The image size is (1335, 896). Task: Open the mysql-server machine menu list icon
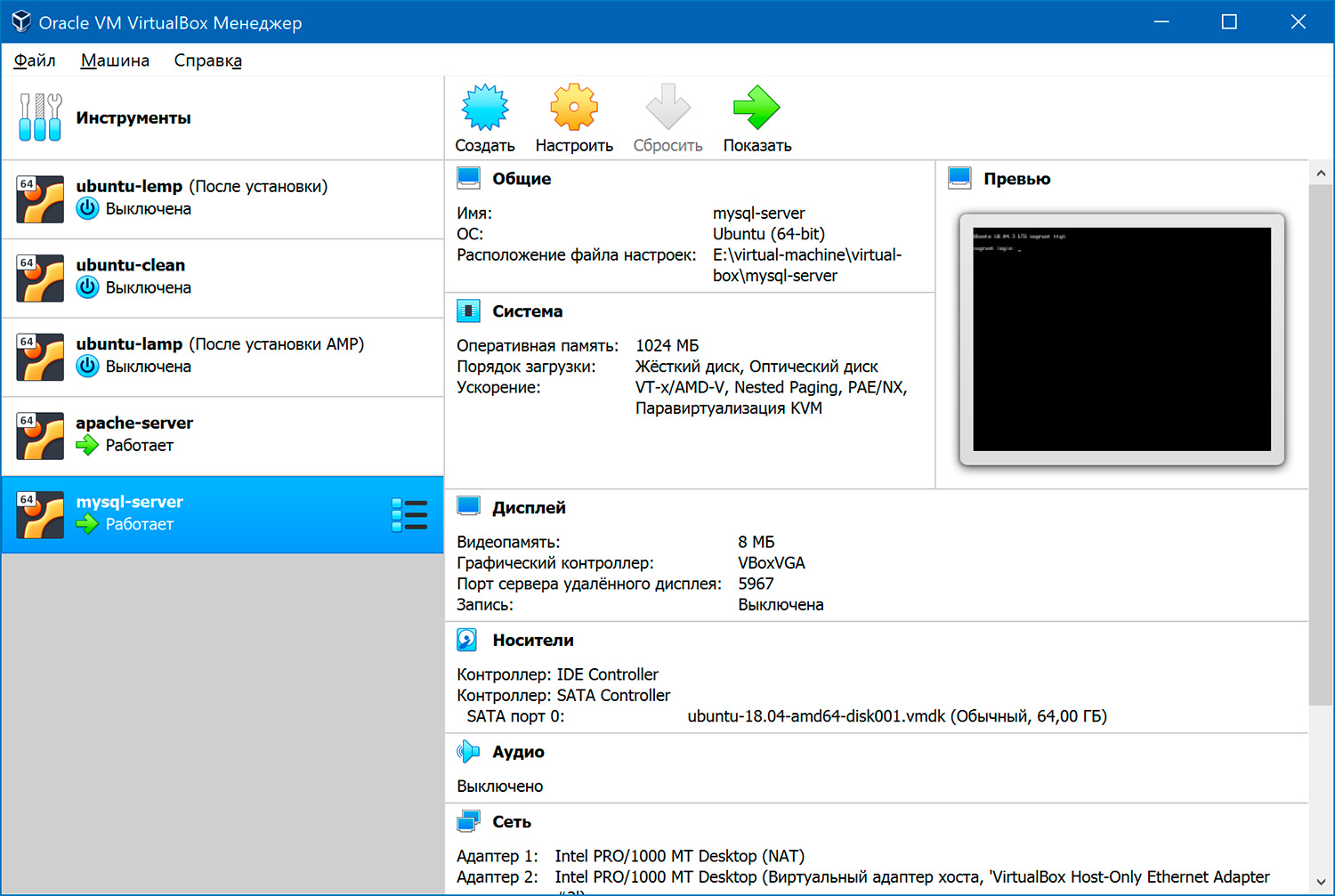(x=409, y=515)
